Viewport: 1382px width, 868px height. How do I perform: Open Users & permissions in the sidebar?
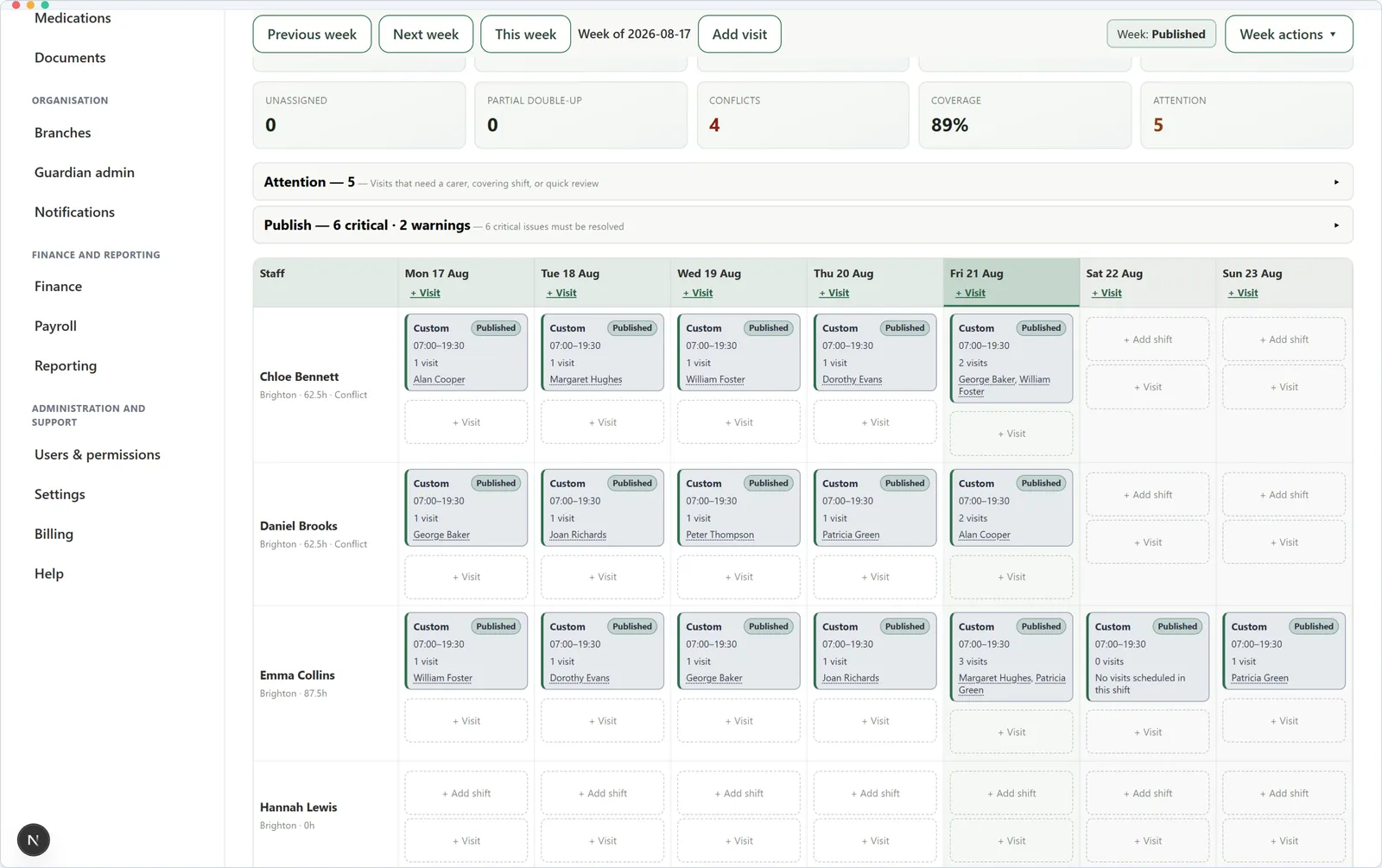[x=98, y=455]
